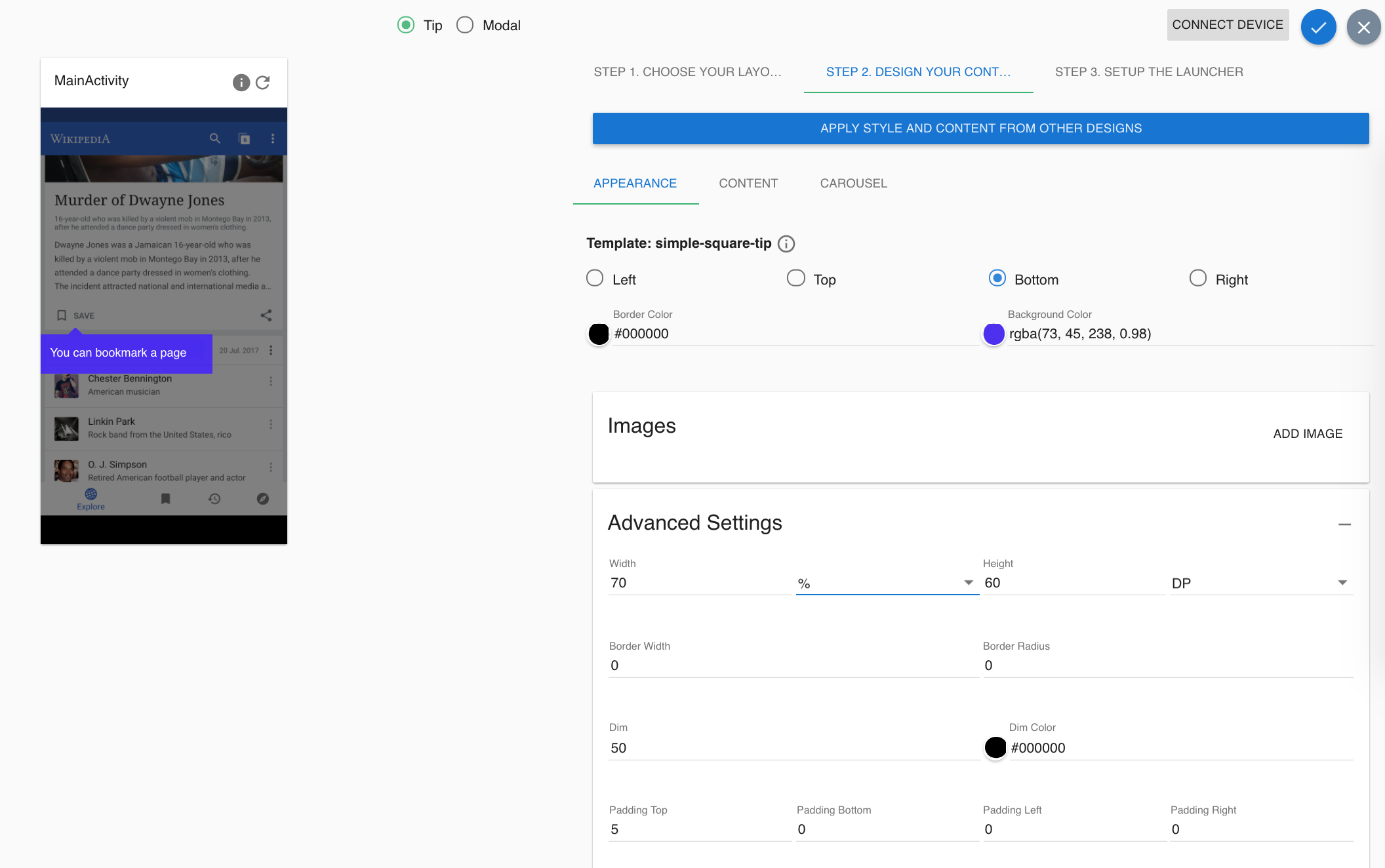
Task: Click the ADD IMAGE button
Action: point(1306,433)
